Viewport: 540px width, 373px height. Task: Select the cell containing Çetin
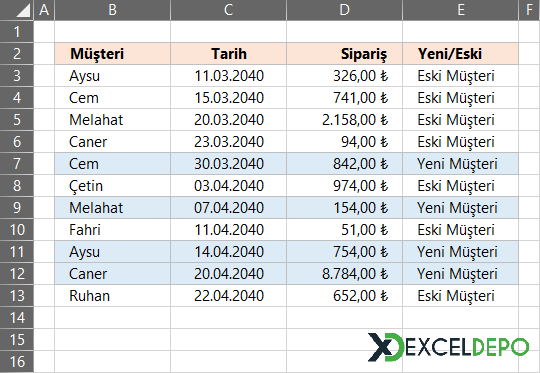point(112,186)
